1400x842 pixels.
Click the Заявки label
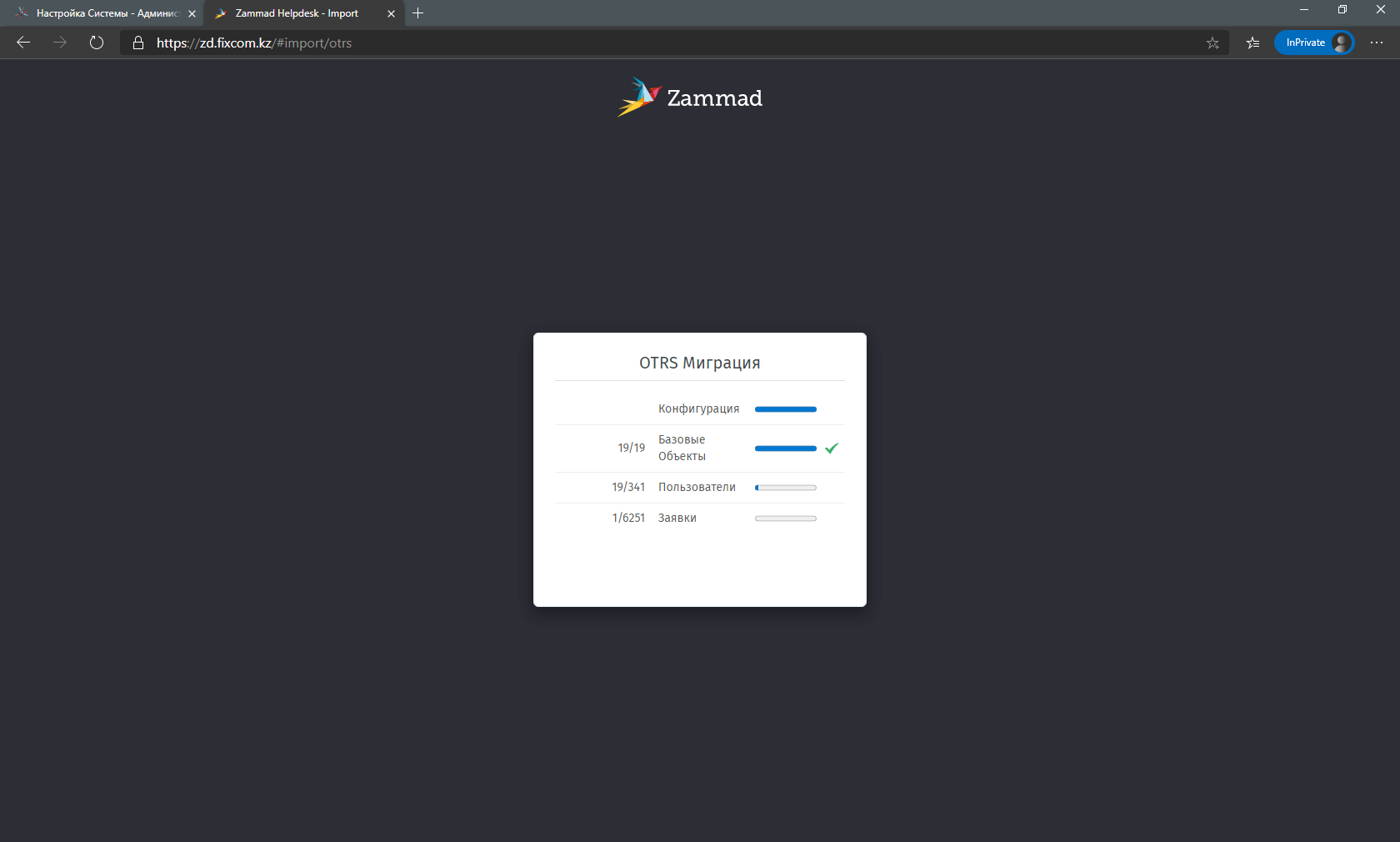(x=677, y=518)
